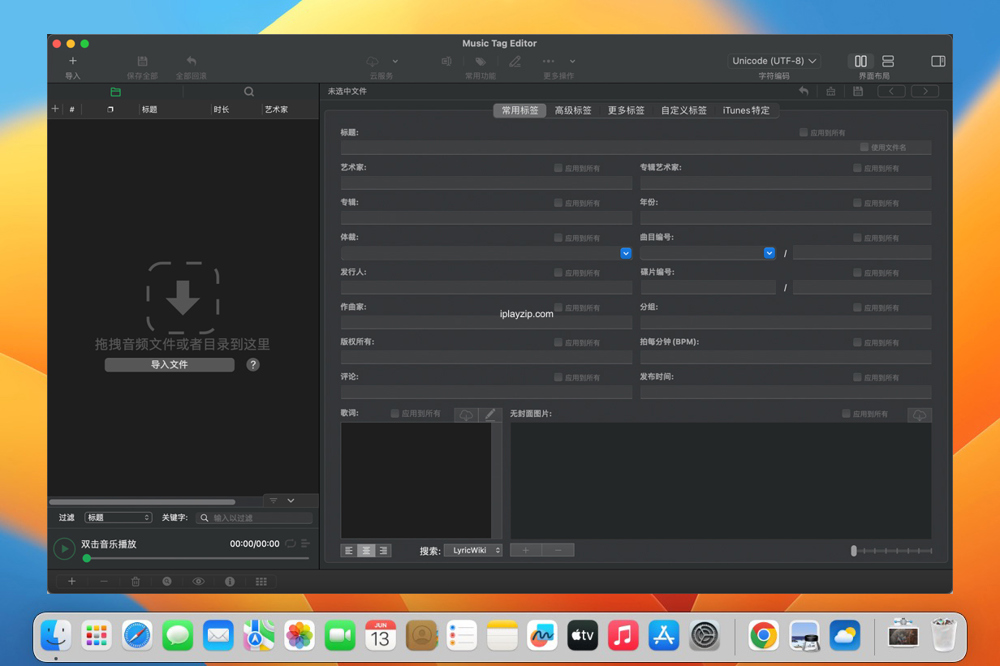Check 应用到所有 for 歌词 section
The height and width of the screenshot is (666, 1000).
click(395, 413)
